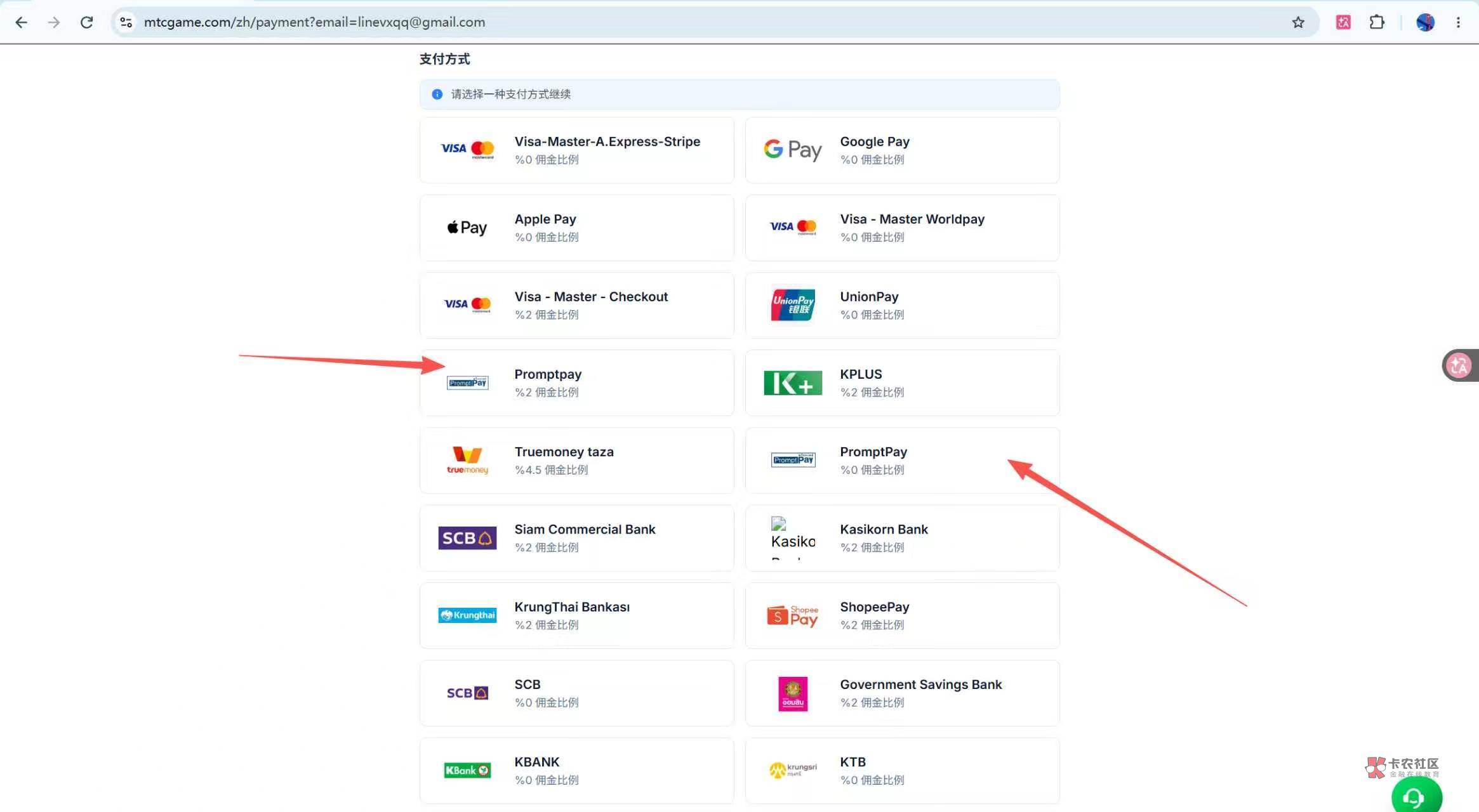This screenshot has width=1479, height=812.
Task: Open the green live chat support button
Action: point(1416,796)
